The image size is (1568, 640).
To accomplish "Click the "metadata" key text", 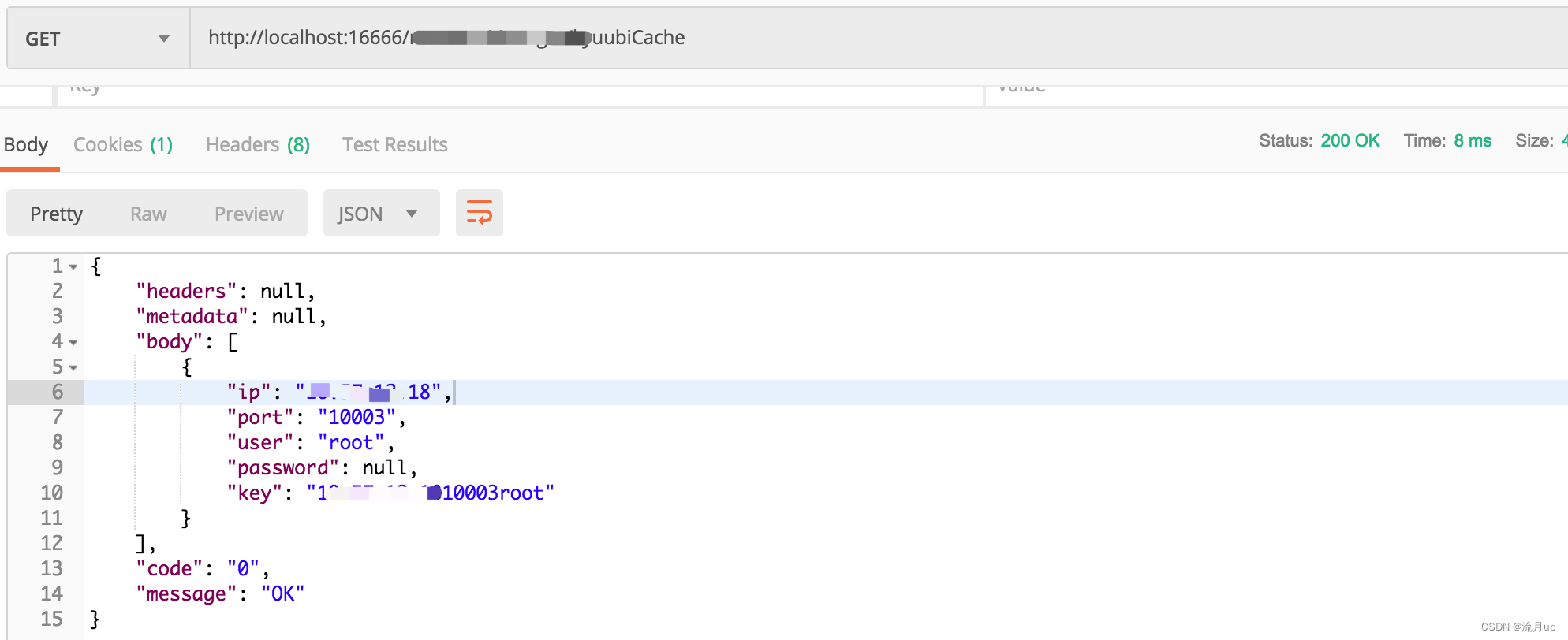I will (192, 317).
